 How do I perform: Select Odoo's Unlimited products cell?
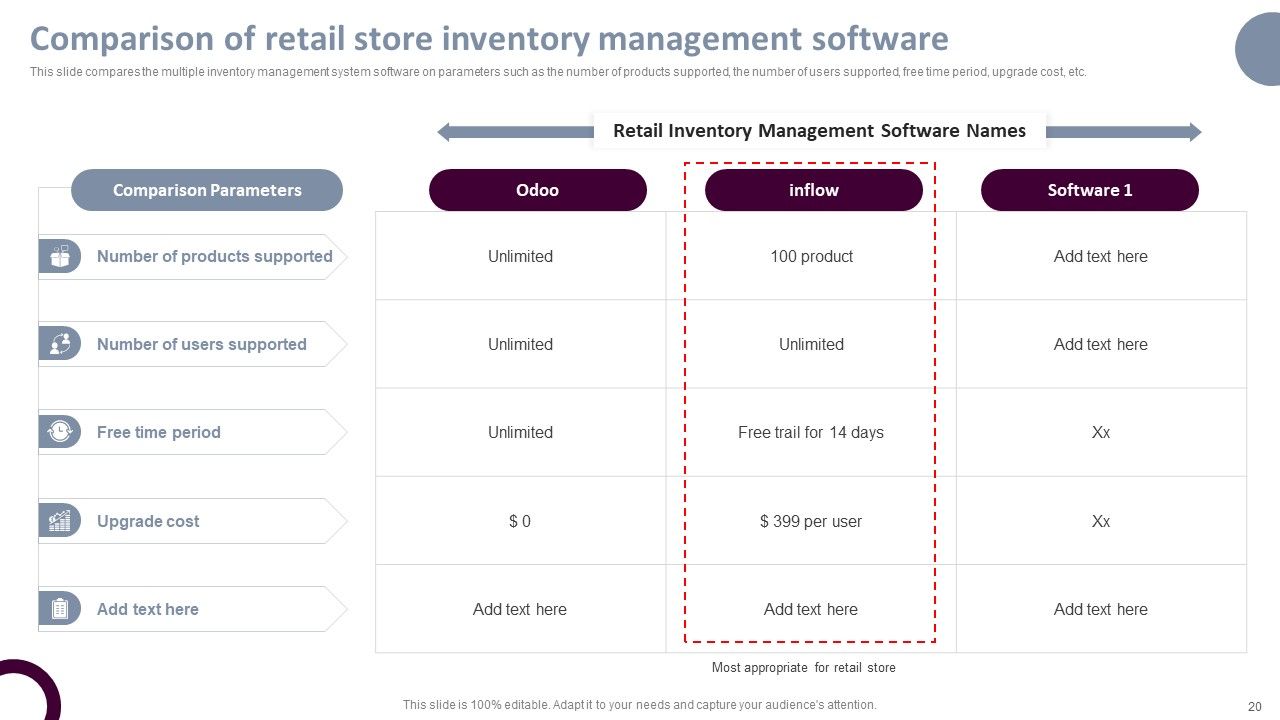[520, 256]
